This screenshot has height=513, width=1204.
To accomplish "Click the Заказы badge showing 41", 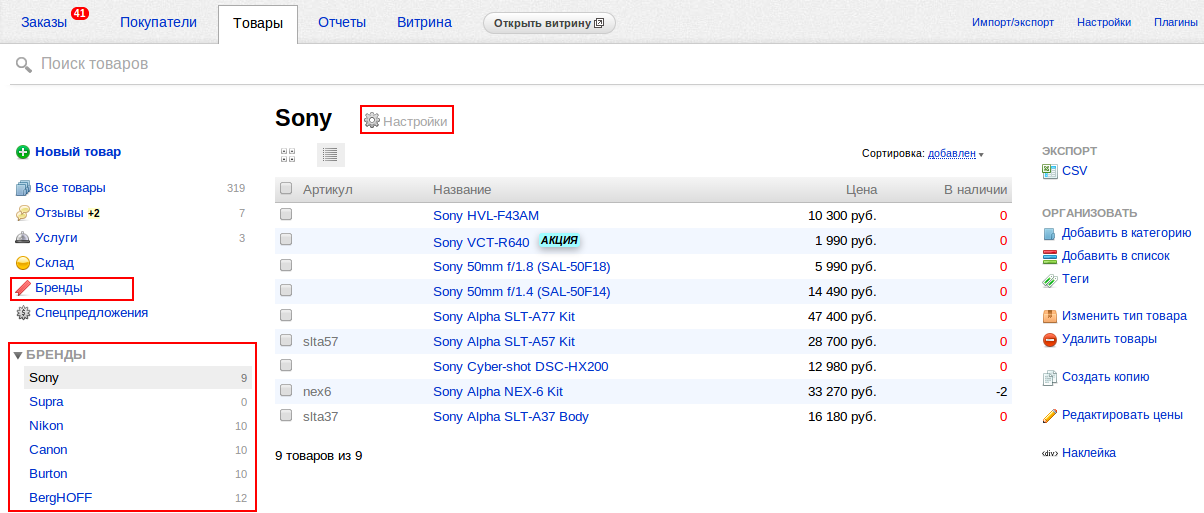I will coord(80,14).
